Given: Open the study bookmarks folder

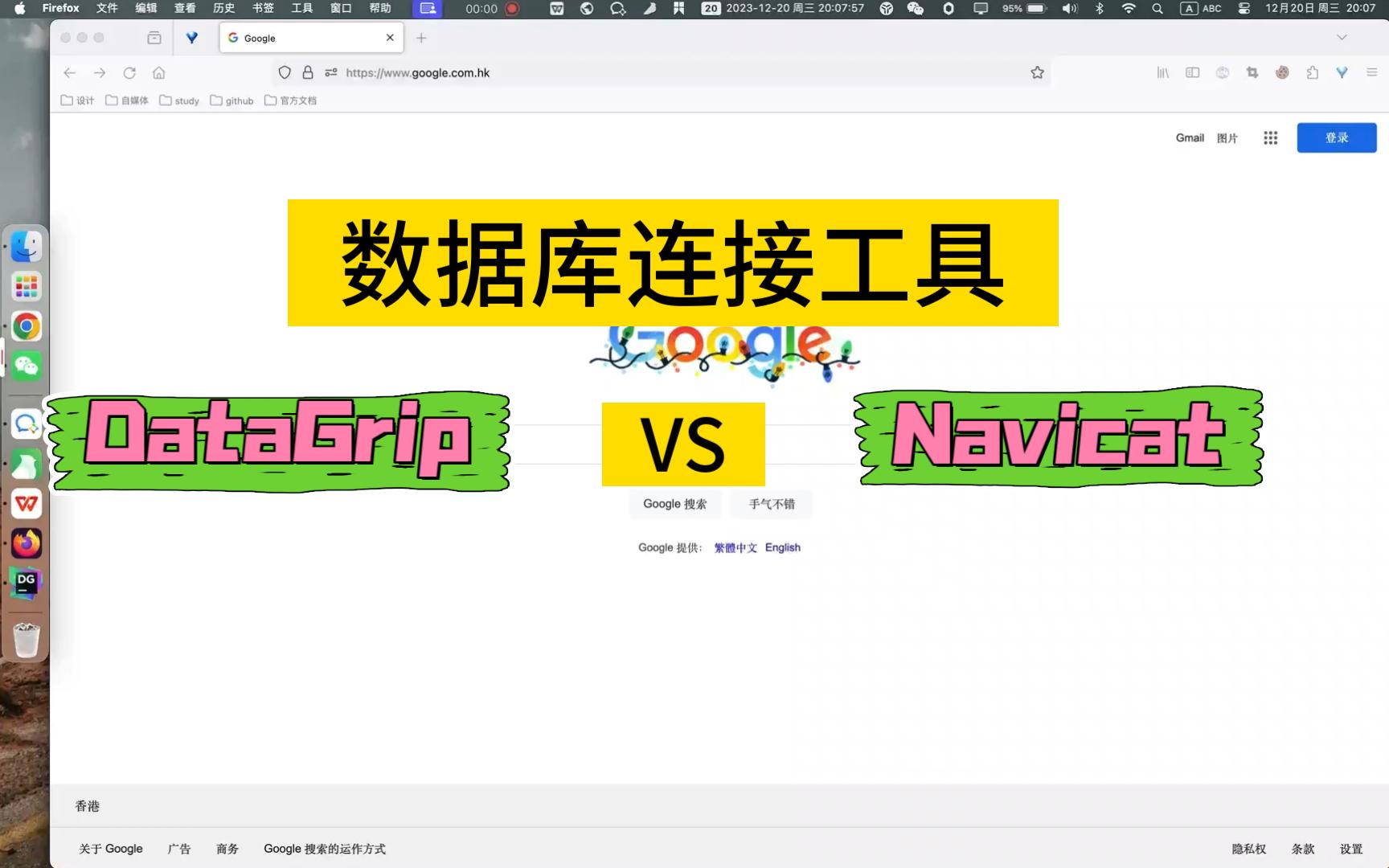Looking at the screenshot, I should click(x=179, y=100).
